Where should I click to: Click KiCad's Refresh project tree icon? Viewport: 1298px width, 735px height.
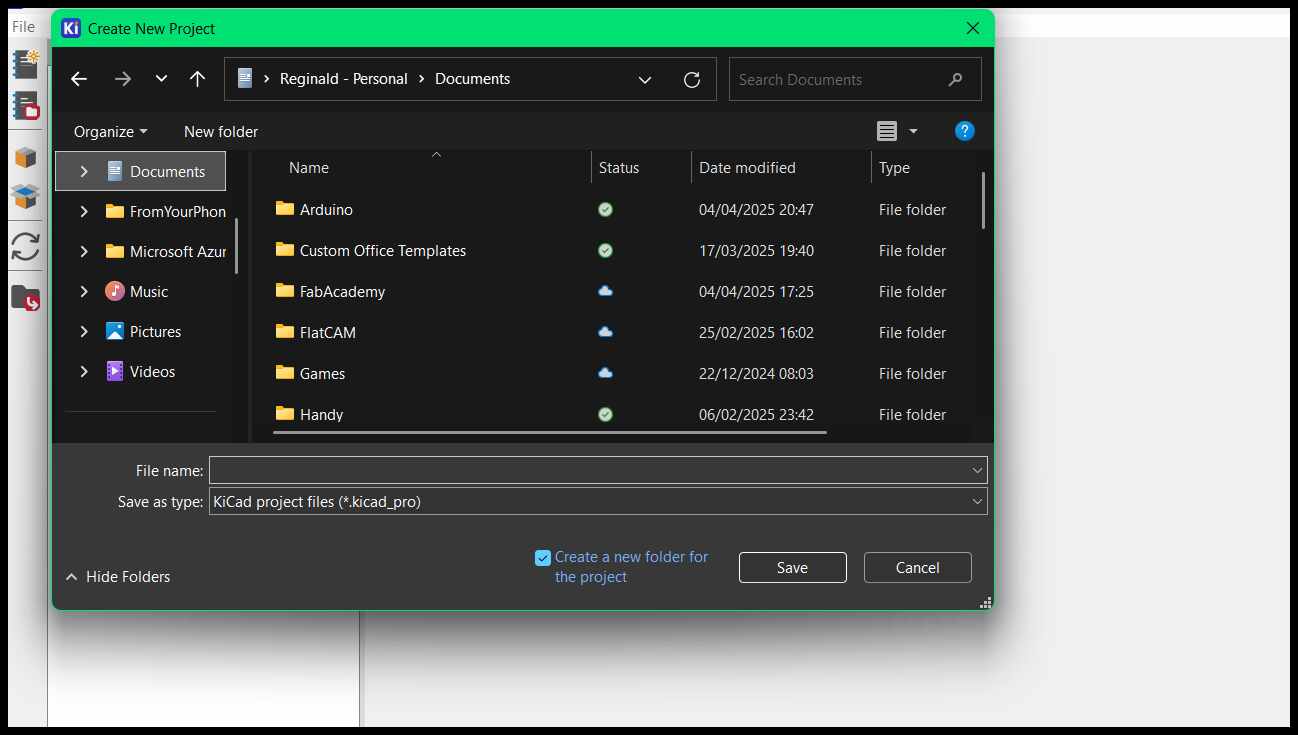point(25,246)
